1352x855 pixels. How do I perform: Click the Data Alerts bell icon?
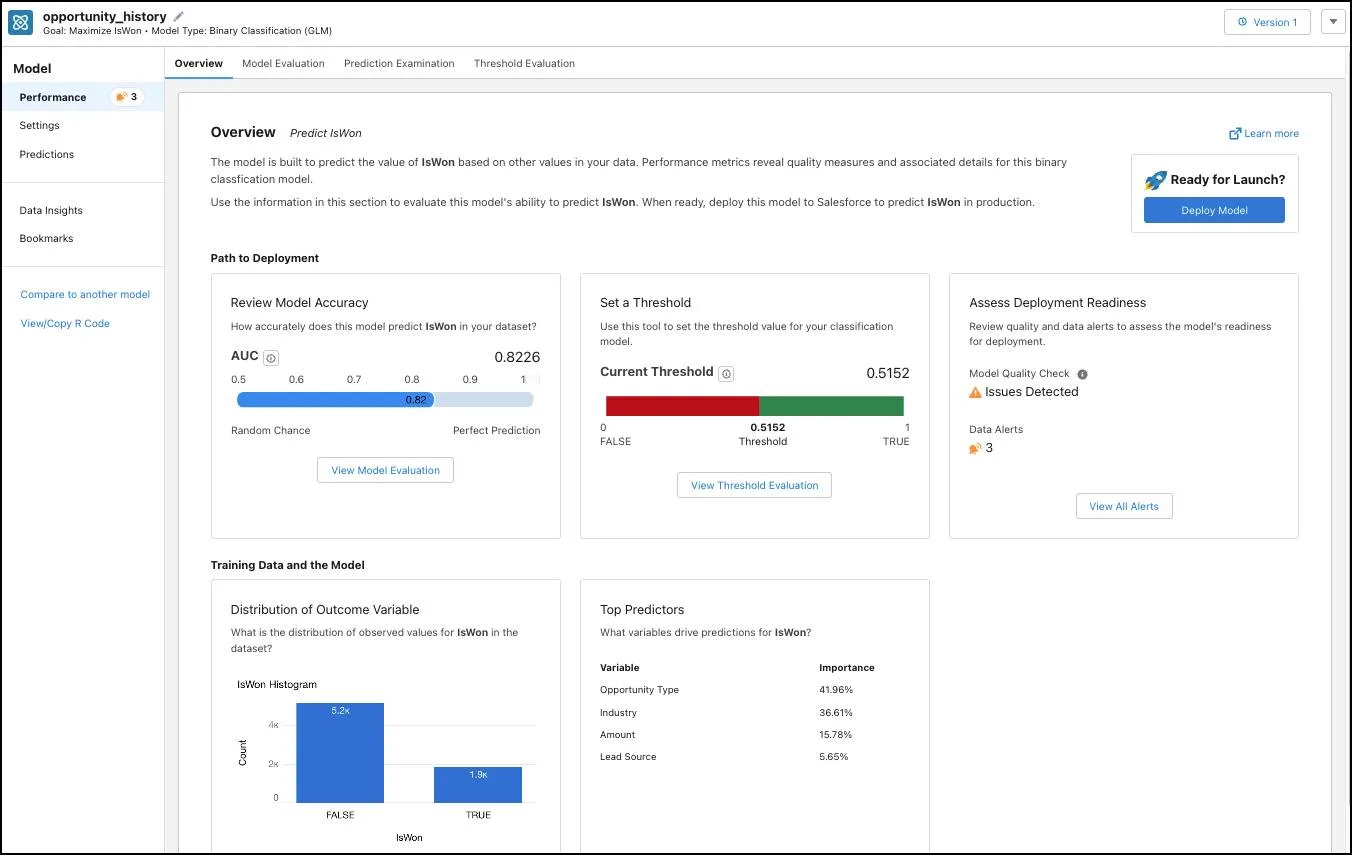[975, 449]
